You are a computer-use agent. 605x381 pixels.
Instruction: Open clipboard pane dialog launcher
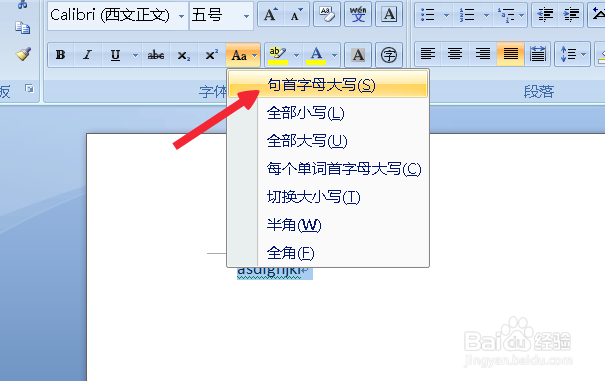coord(29,89)
